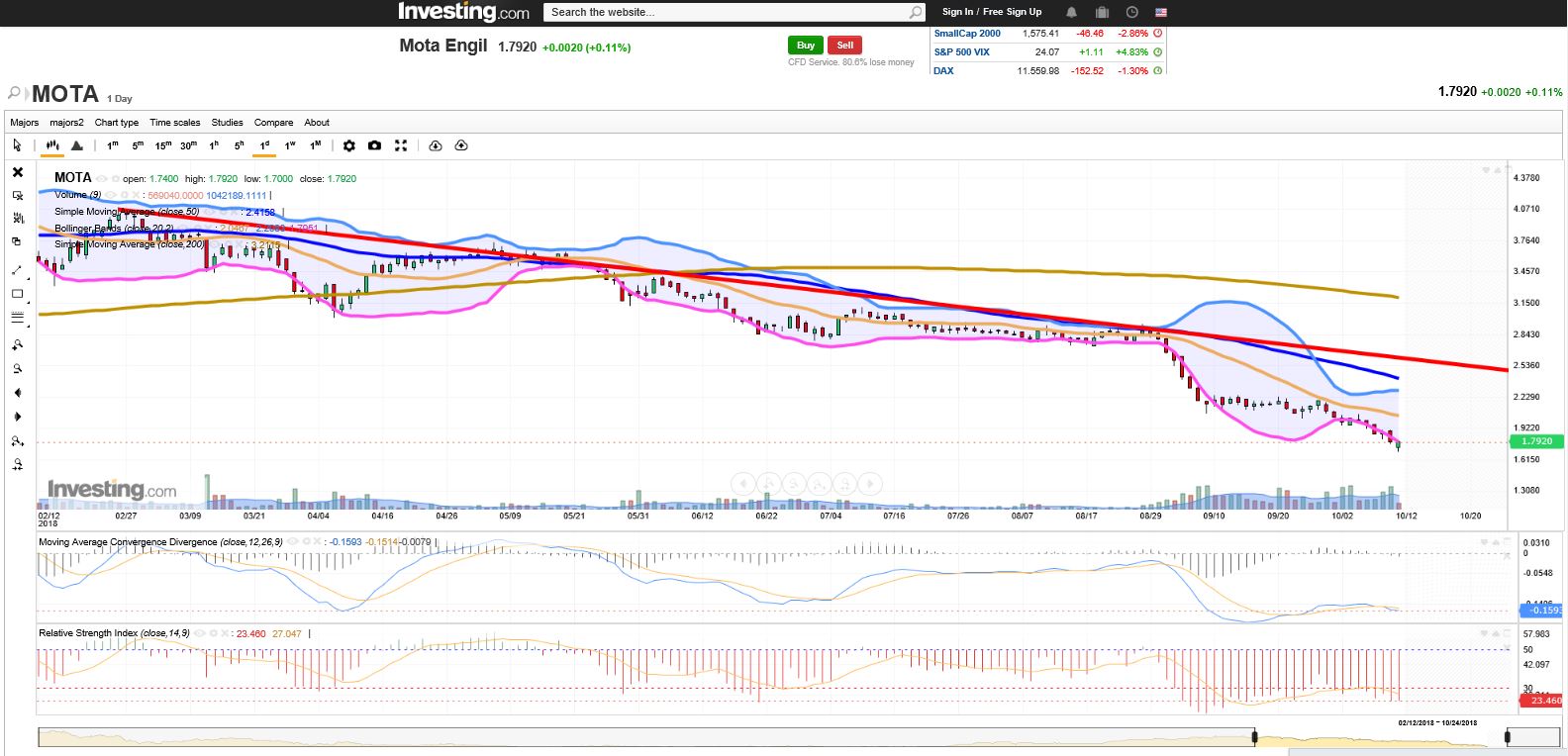
Task: Click the red Sell button
Action: [x=845, y=45]
